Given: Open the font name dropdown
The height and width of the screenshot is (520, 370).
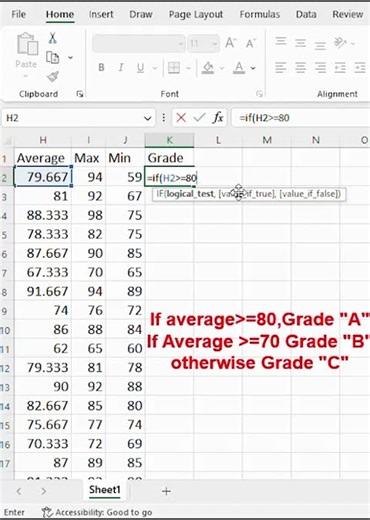Looking at the screenshot, I should [180, 43].
